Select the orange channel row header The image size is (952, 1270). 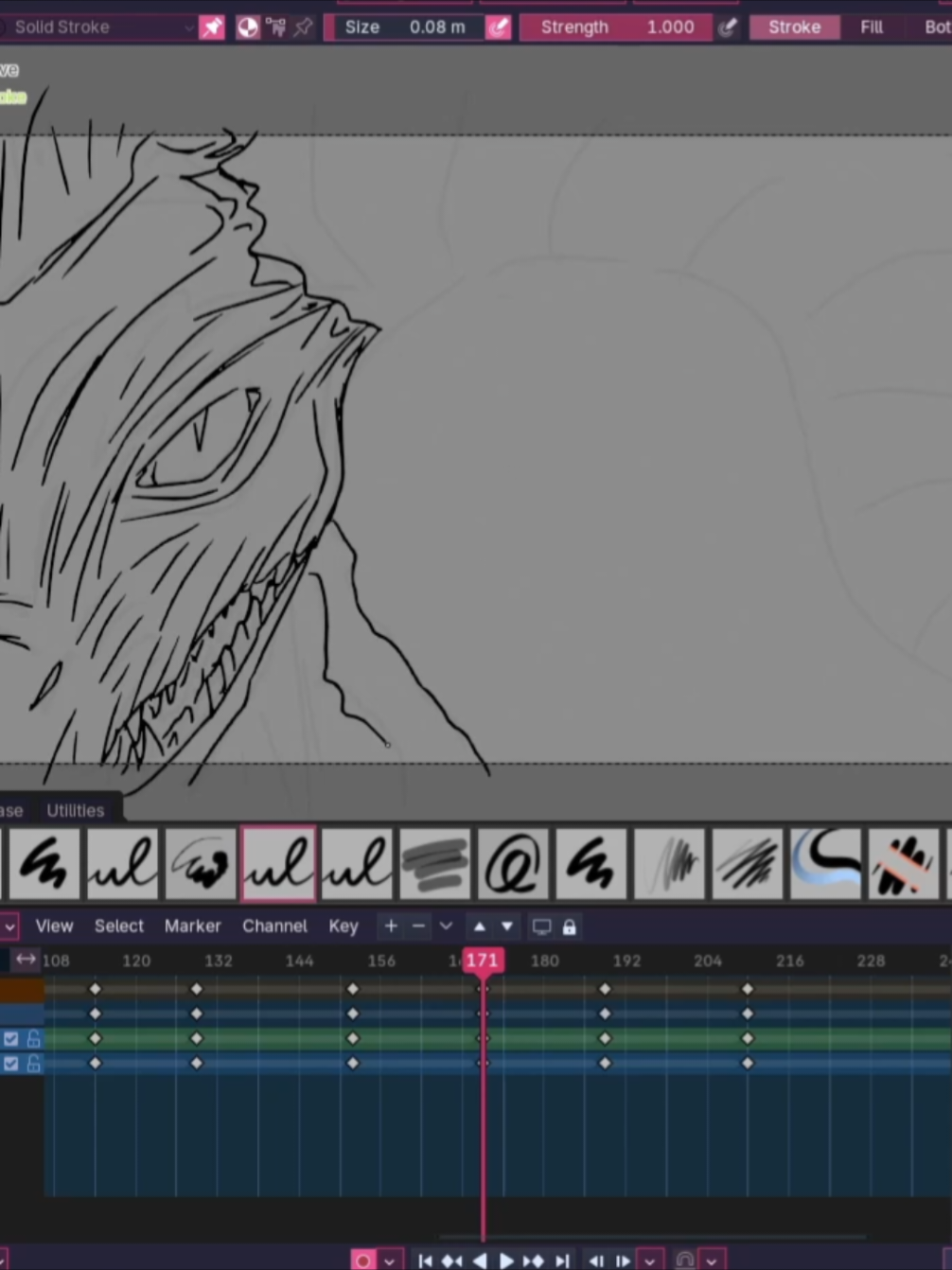pyautogui.click(x=22, y=990)
